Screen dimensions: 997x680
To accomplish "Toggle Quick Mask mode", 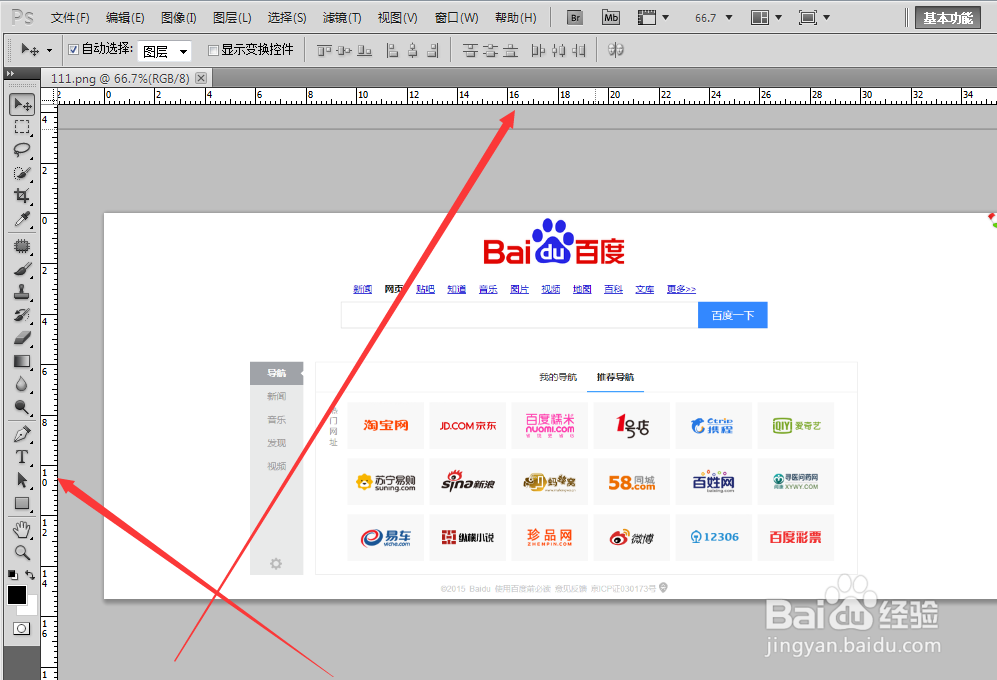I will click(x=22, y=628).
